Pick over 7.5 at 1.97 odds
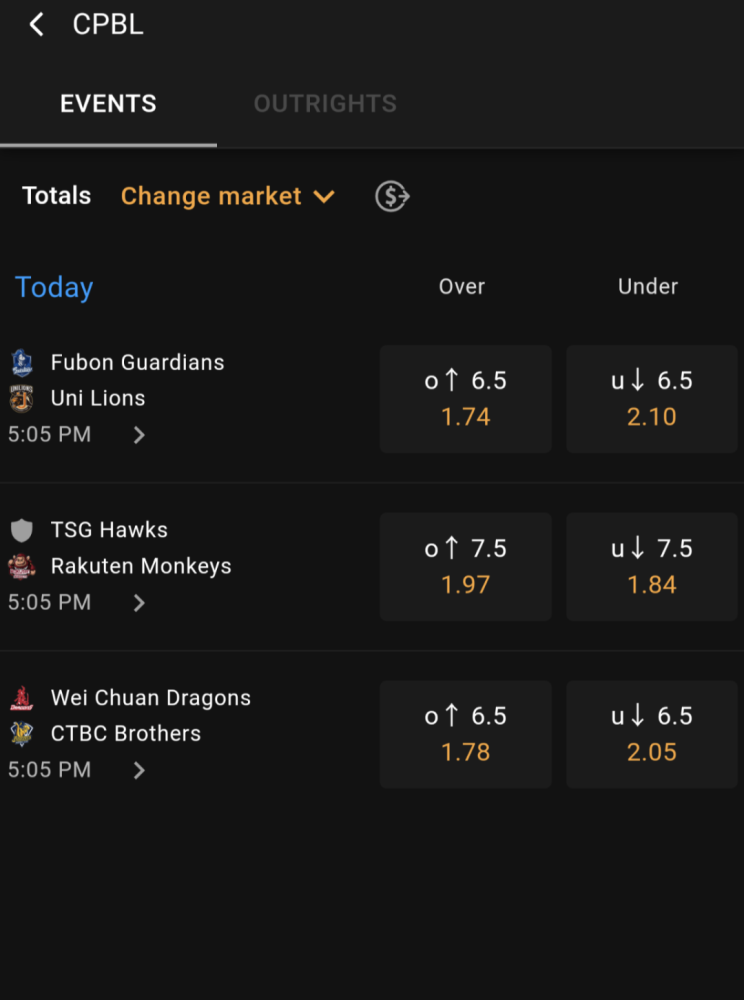The height and width of the screenshot is (1000, 744). point(465,566)
